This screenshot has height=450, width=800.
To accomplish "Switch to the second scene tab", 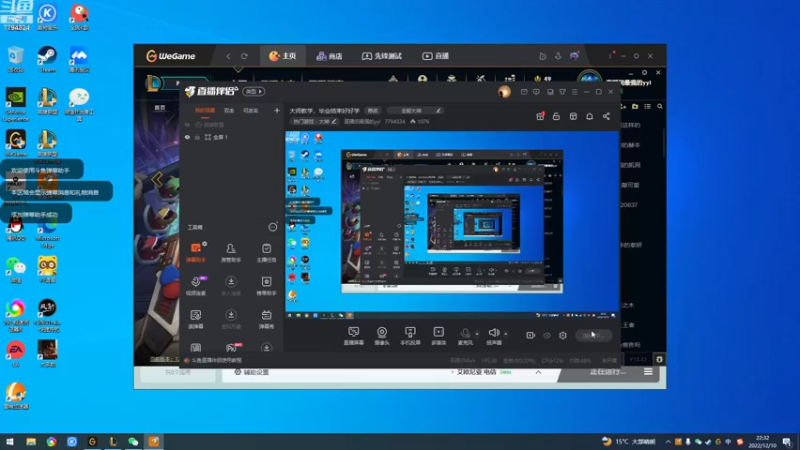I will pyautogui.click(x=229, y=111).
